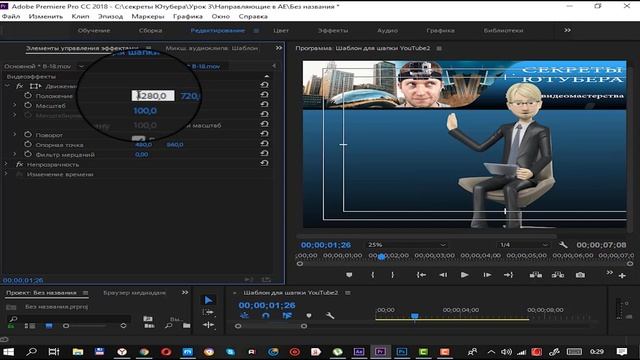Select the Selection arrow tool
The image size is (640, 360).
(209, 300)
